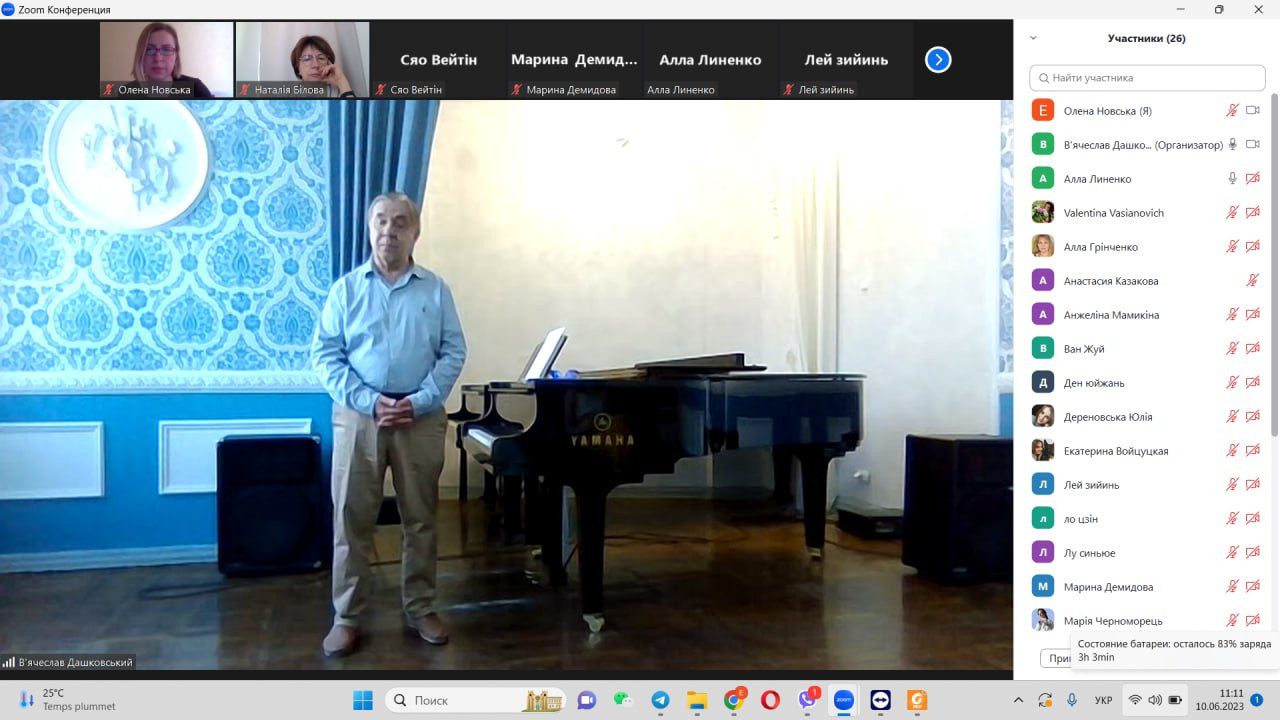This screenshot has height=720, width=1280.
Task: Select Олена Новська video thumbnail in the strip
Action: pyautogui.click(x=166, y=60)
